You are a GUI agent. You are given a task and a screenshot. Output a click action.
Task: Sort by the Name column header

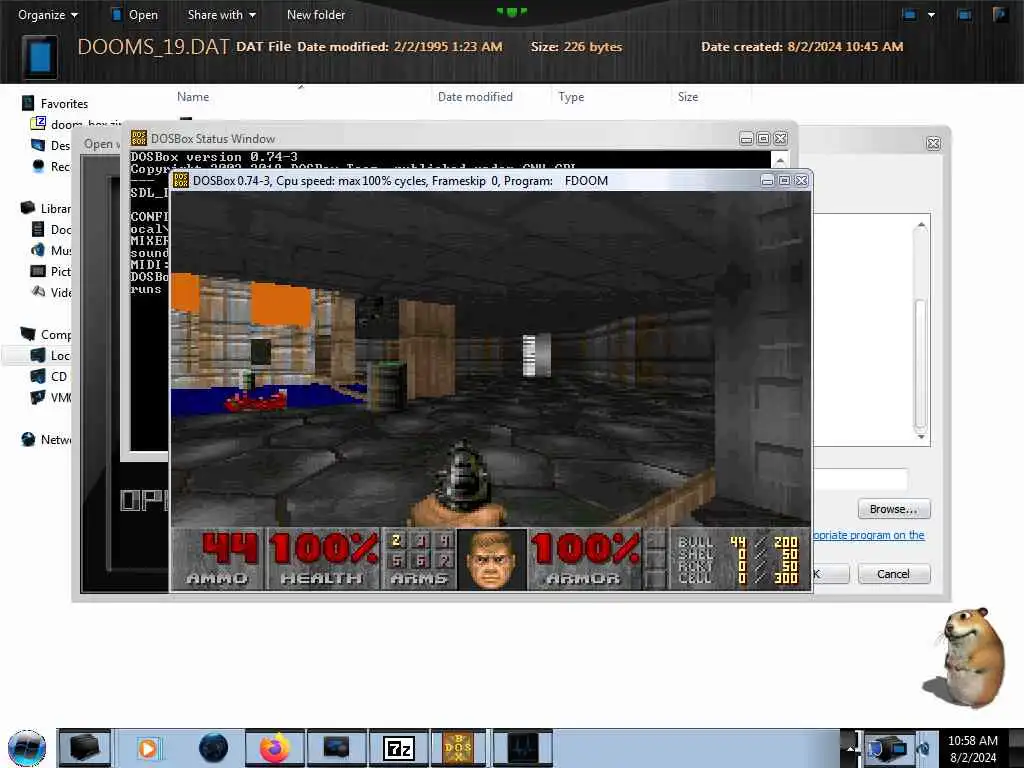(x=193, y=97)
